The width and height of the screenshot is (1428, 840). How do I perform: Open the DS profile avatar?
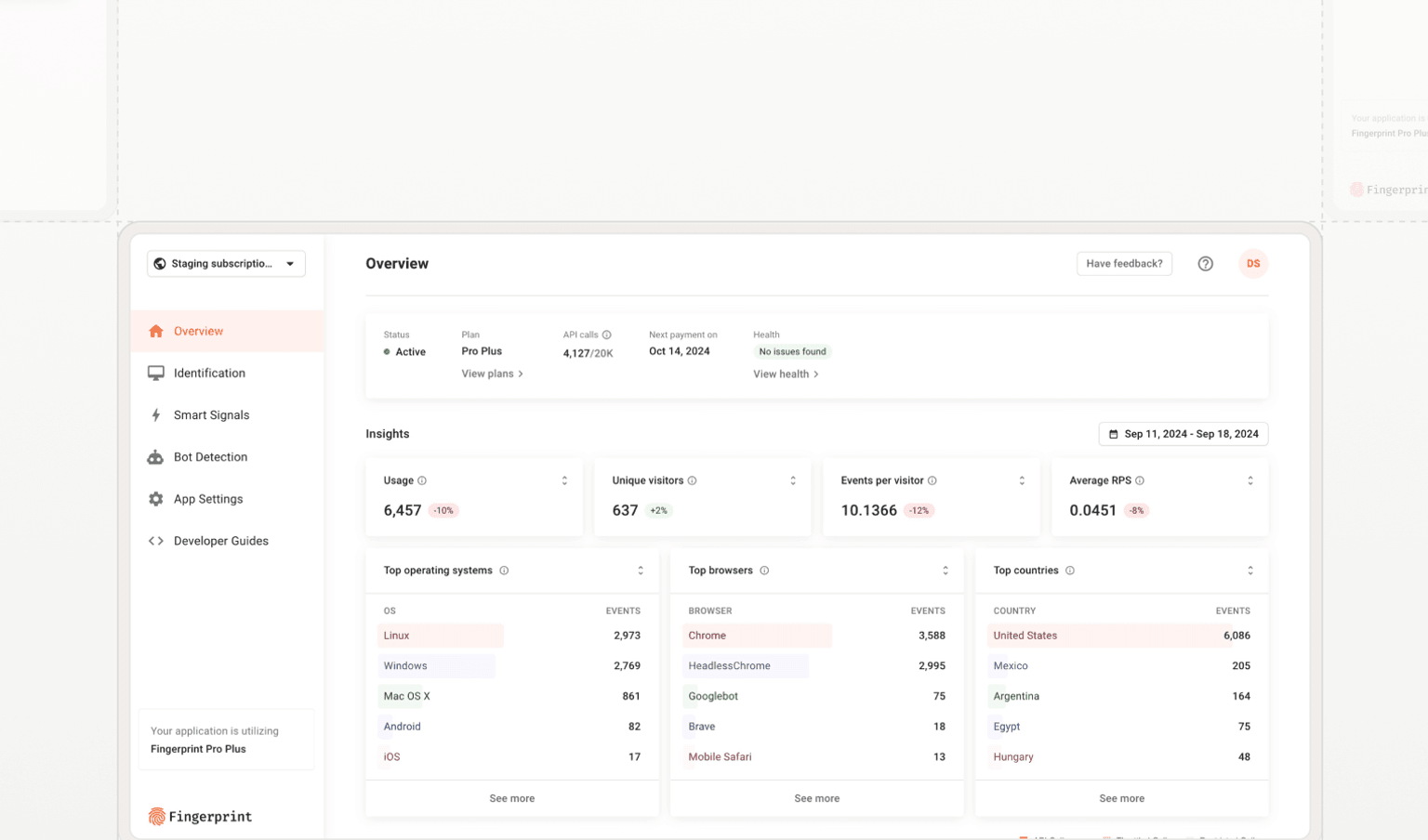[x=1253, y=263]
